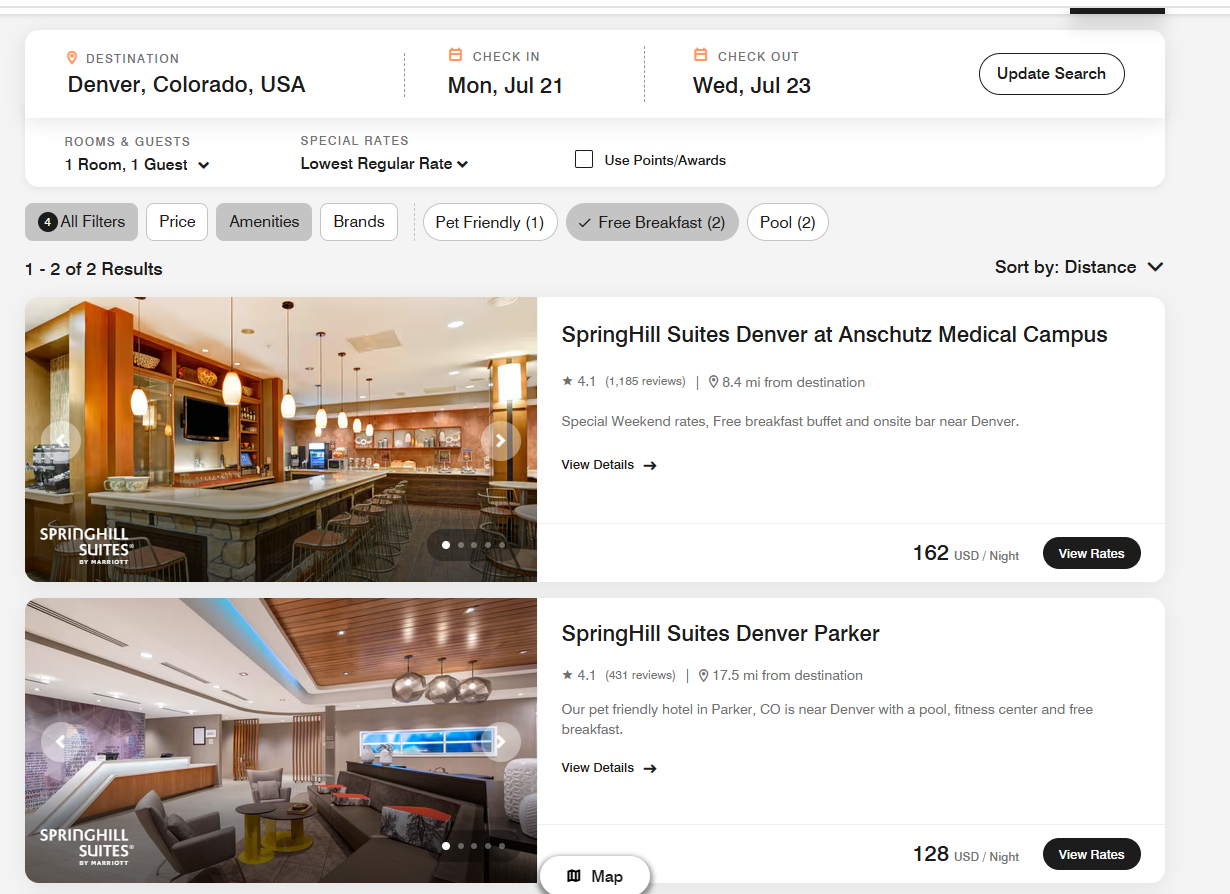
Task: Select first carousel dot on Parker photo
Action: [446, 846]
